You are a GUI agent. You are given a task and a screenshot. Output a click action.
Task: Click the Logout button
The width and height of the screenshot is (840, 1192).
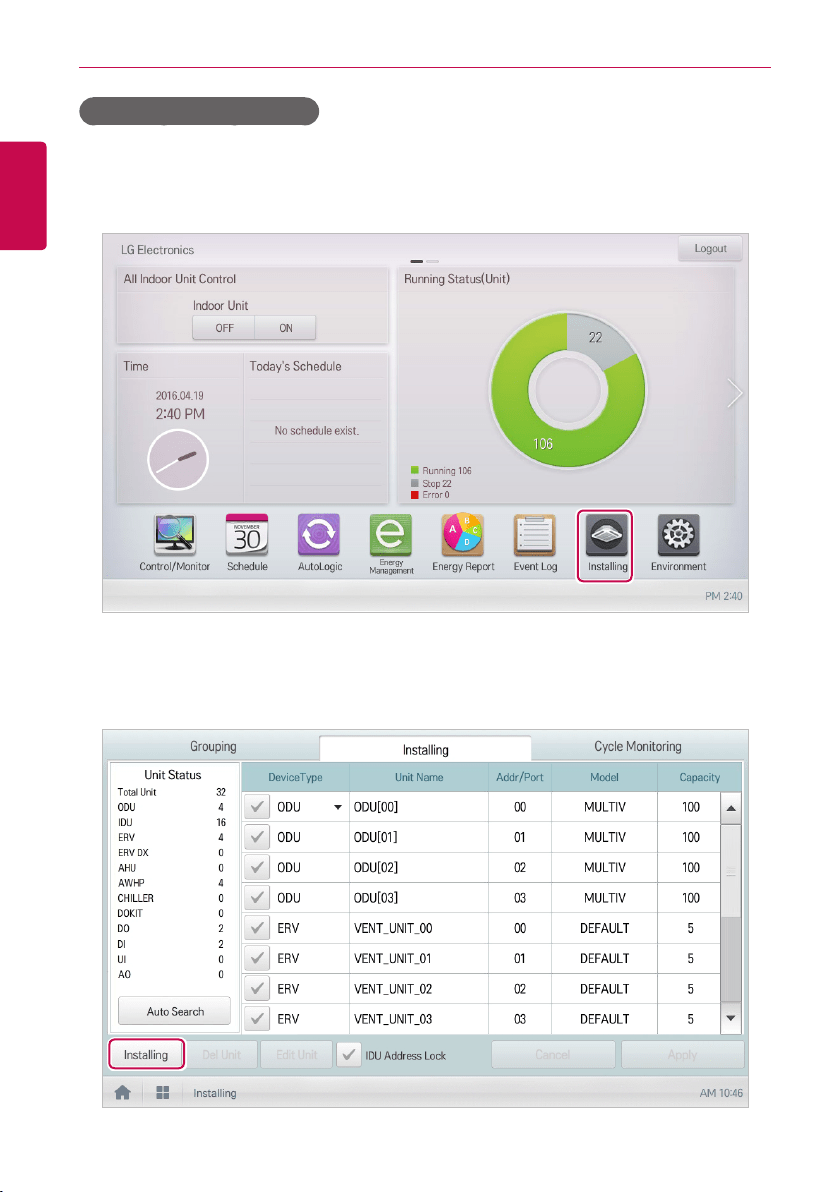point(710,249)
